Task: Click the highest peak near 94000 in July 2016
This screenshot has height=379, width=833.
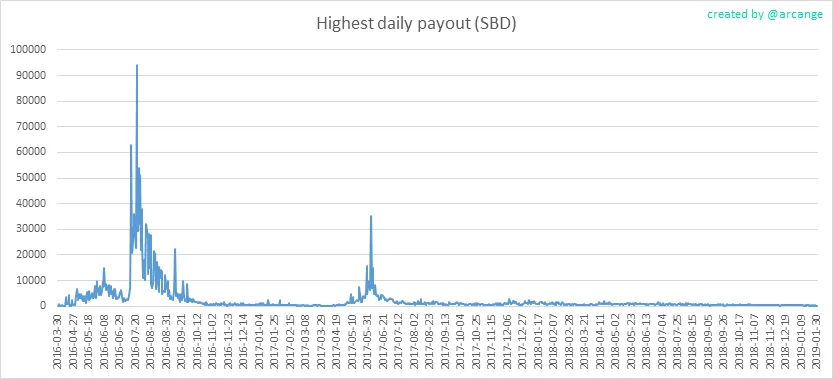Action: click(137, 65)
